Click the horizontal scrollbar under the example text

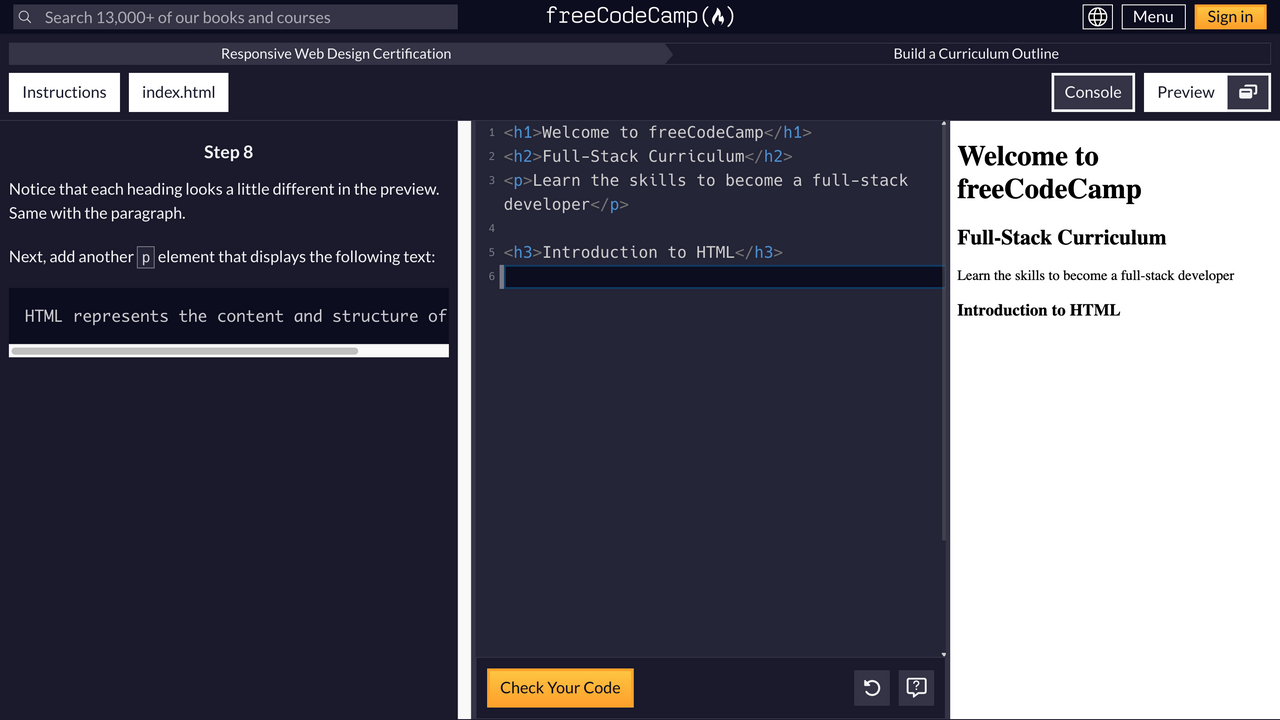pyautogui.click(x=184, y=351)
